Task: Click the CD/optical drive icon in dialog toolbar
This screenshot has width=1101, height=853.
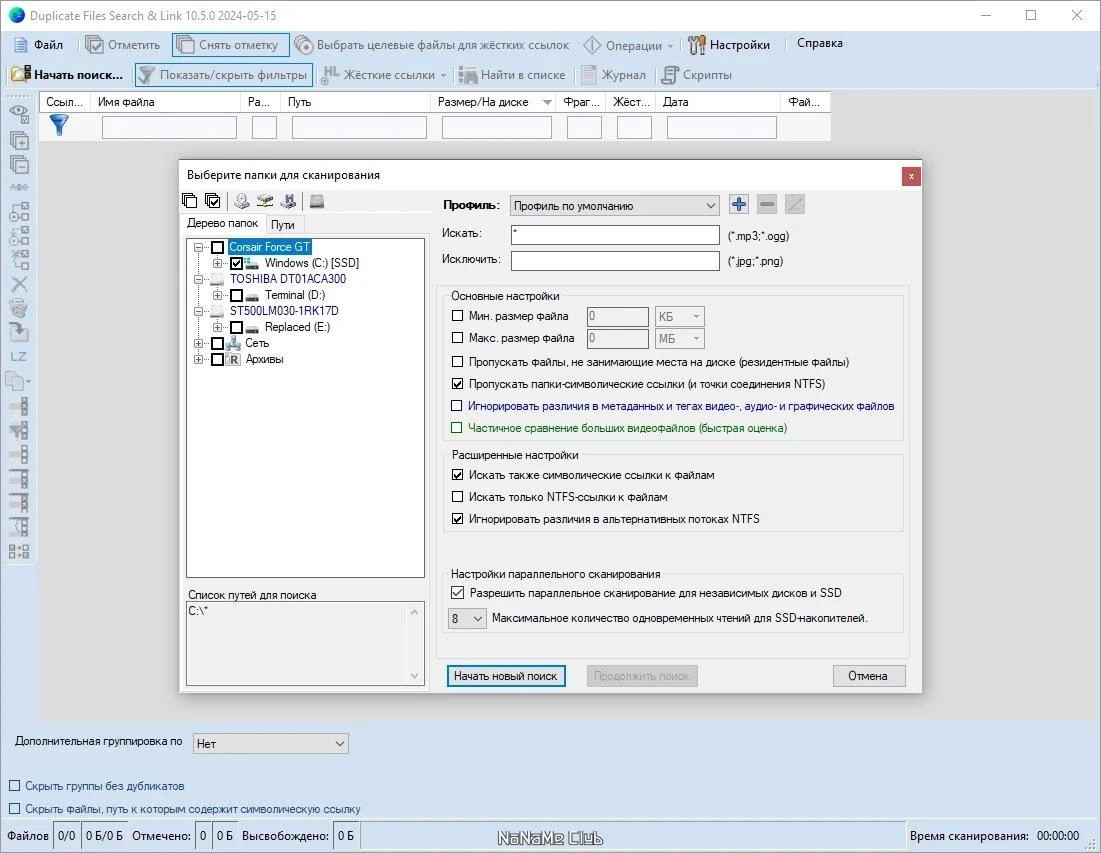Action: click(x=242, y=201)
